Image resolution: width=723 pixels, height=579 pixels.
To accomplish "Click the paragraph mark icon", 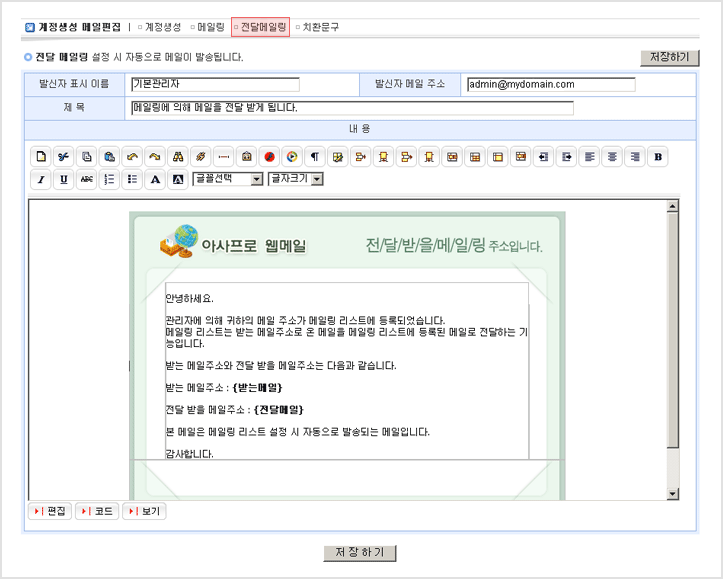I will [x=314, y=156].
